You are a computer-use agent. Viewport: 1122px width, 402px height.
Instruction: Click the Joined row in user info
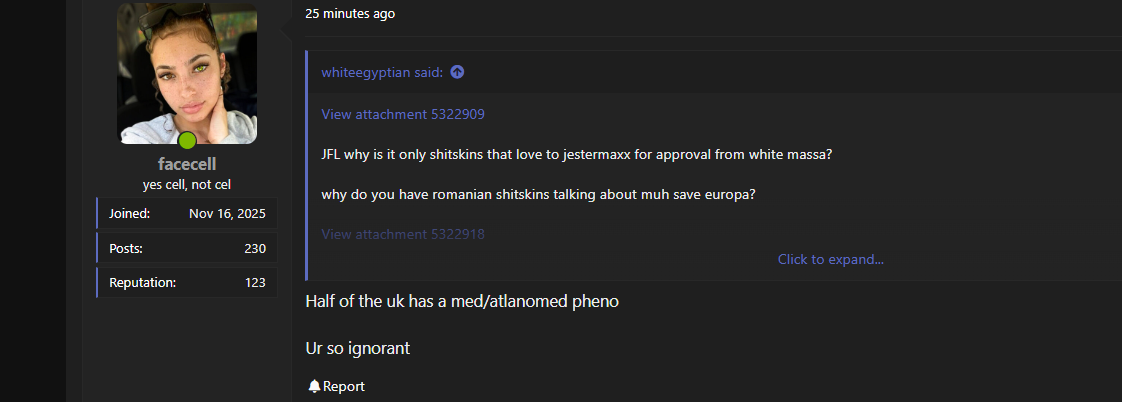click(187, 213)
